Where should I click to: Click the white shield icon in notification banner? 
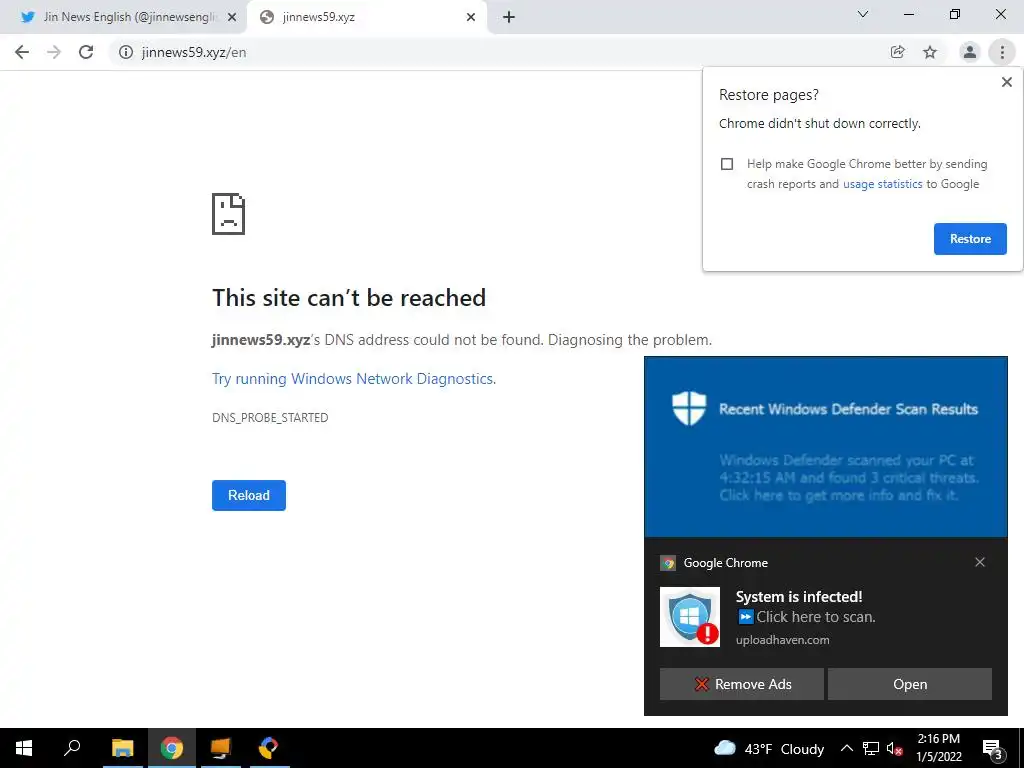pyautogui.click(x=689, y=408)
